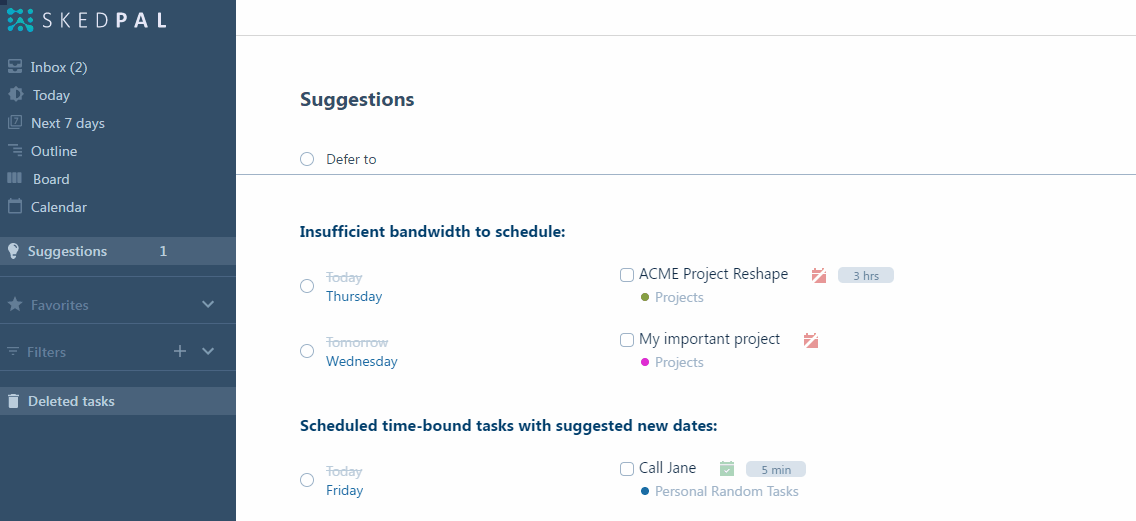Click green calendar icon next to Call Jane
1136x521 pixels.
727,469
